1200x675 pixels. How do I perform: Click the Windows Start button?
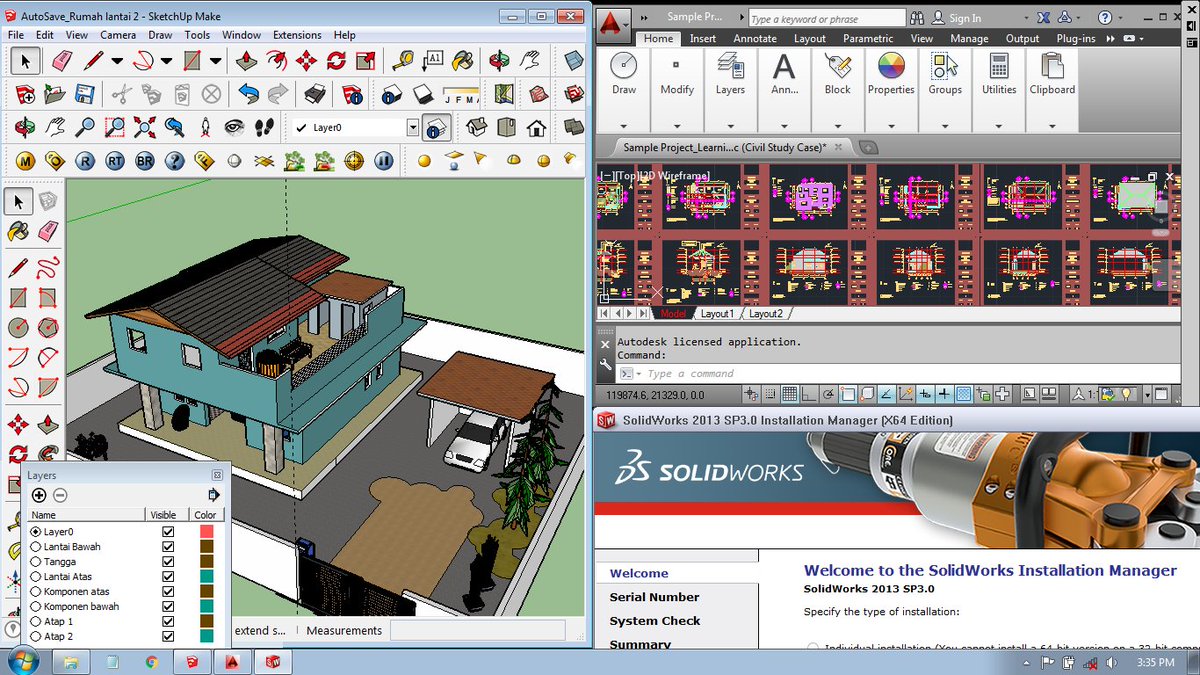pyautogui.click(x=23, y=661)
